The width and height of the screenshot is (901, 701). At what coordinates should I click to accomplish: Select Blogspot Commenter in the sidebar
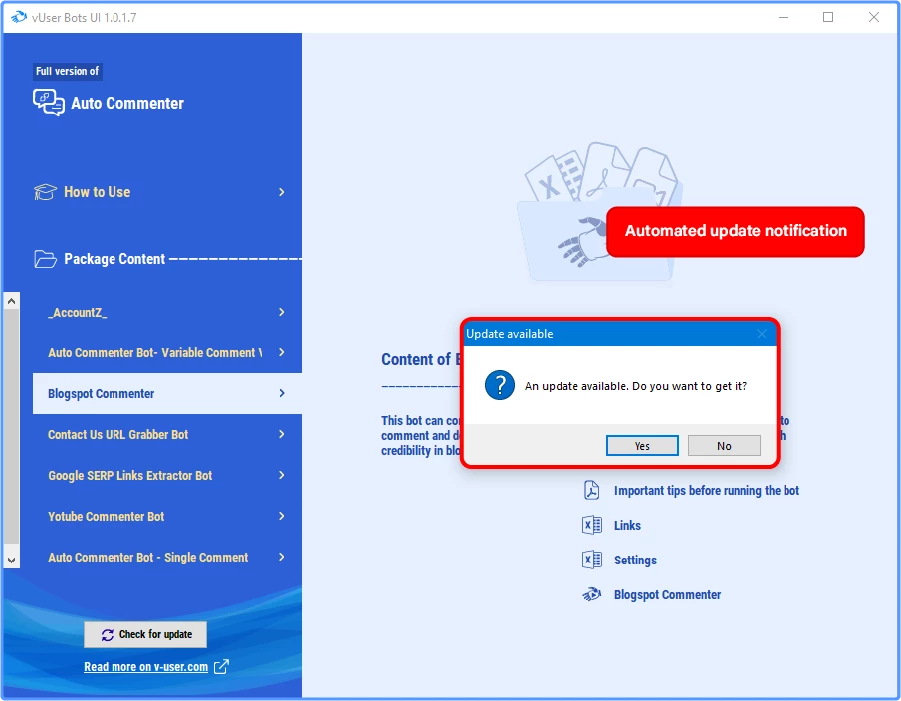[x=167, y=393]
